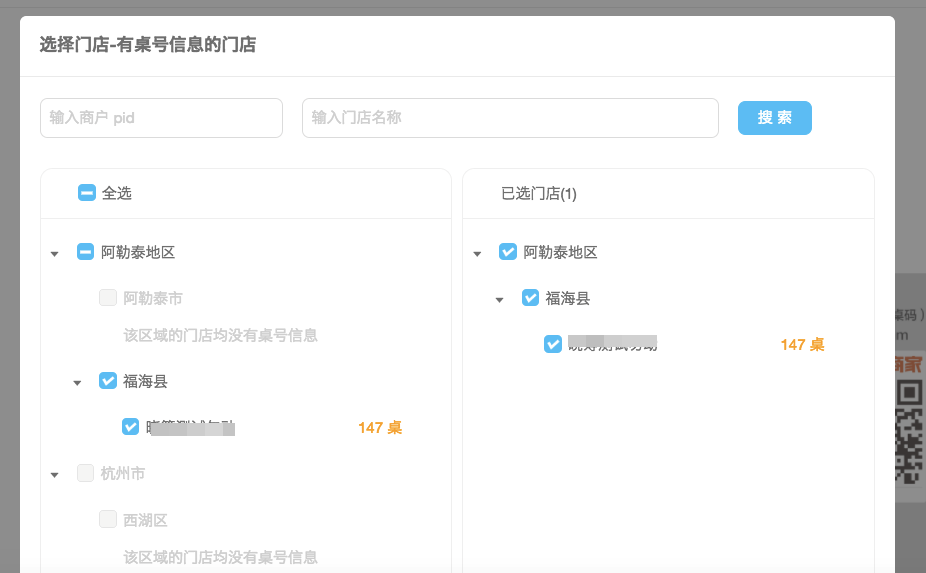The width and height of the screenshot is (926, 573).
Task: Select the 福海县 label in left tree
Action: click(x=145, y=381)
